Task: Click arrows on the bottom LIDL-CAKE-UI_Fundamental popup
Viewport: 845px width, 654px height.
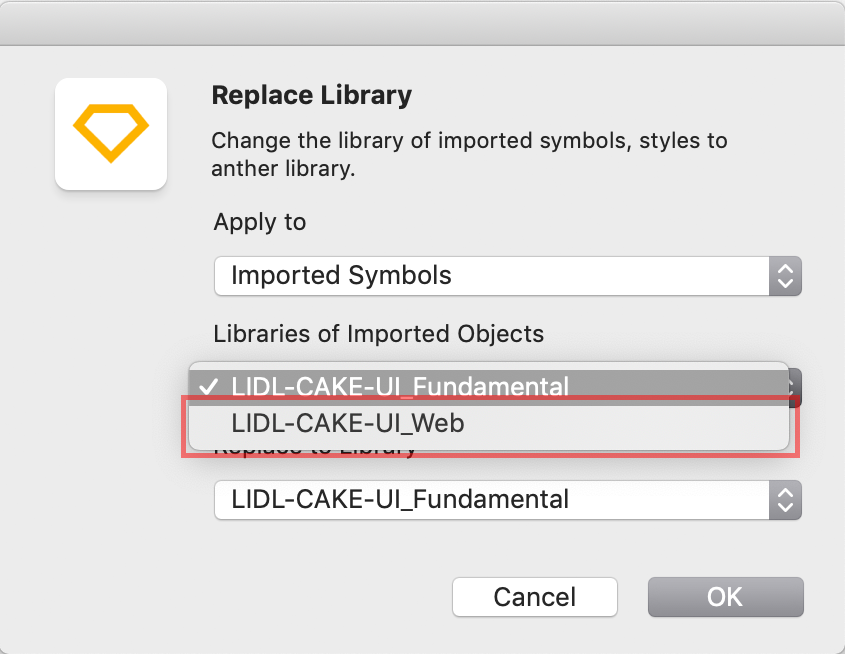Action: click(785, 500)
